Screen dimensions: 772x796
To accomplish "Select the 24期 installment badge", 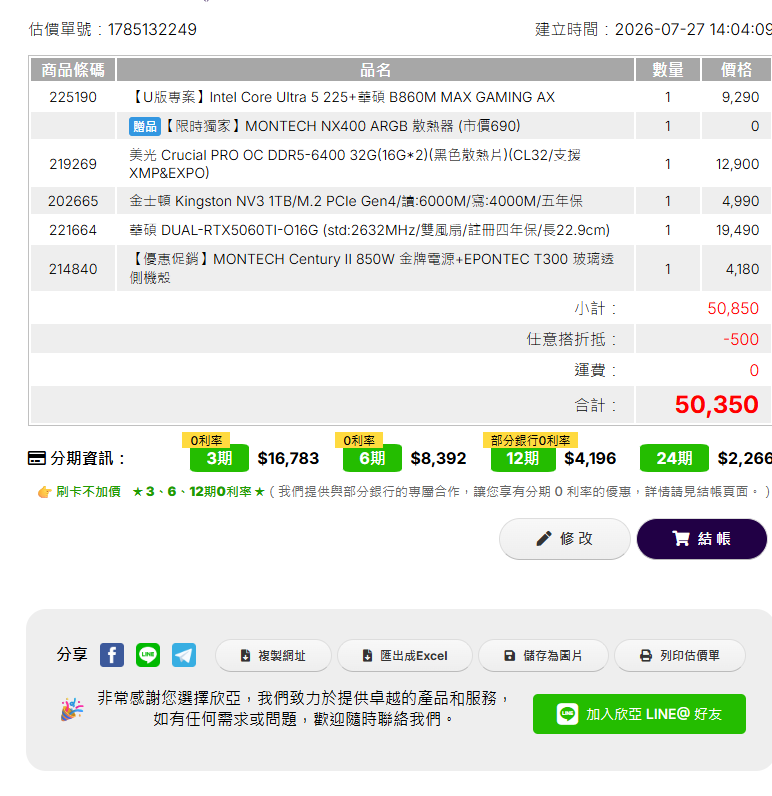I will click(x=674, y=458).
